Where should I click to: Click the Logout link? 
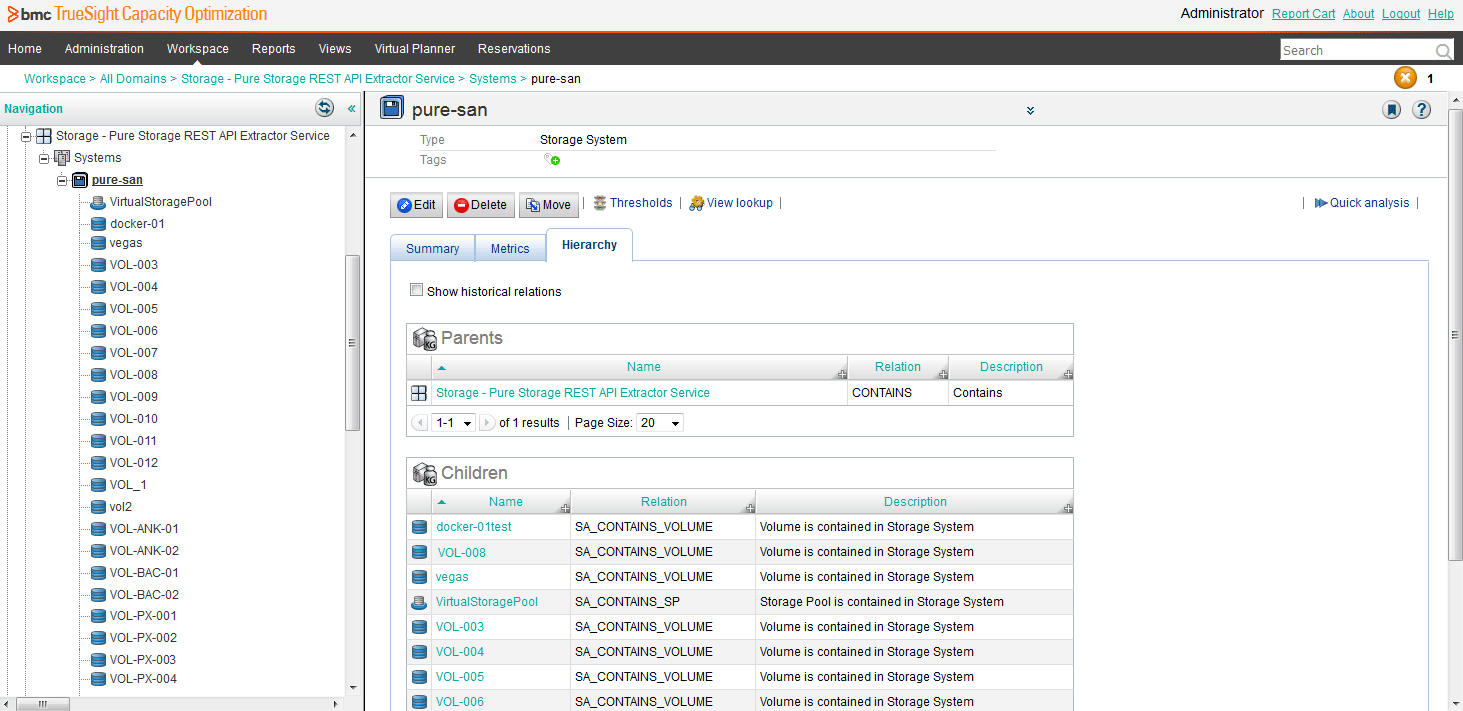tap(1401, 14)
